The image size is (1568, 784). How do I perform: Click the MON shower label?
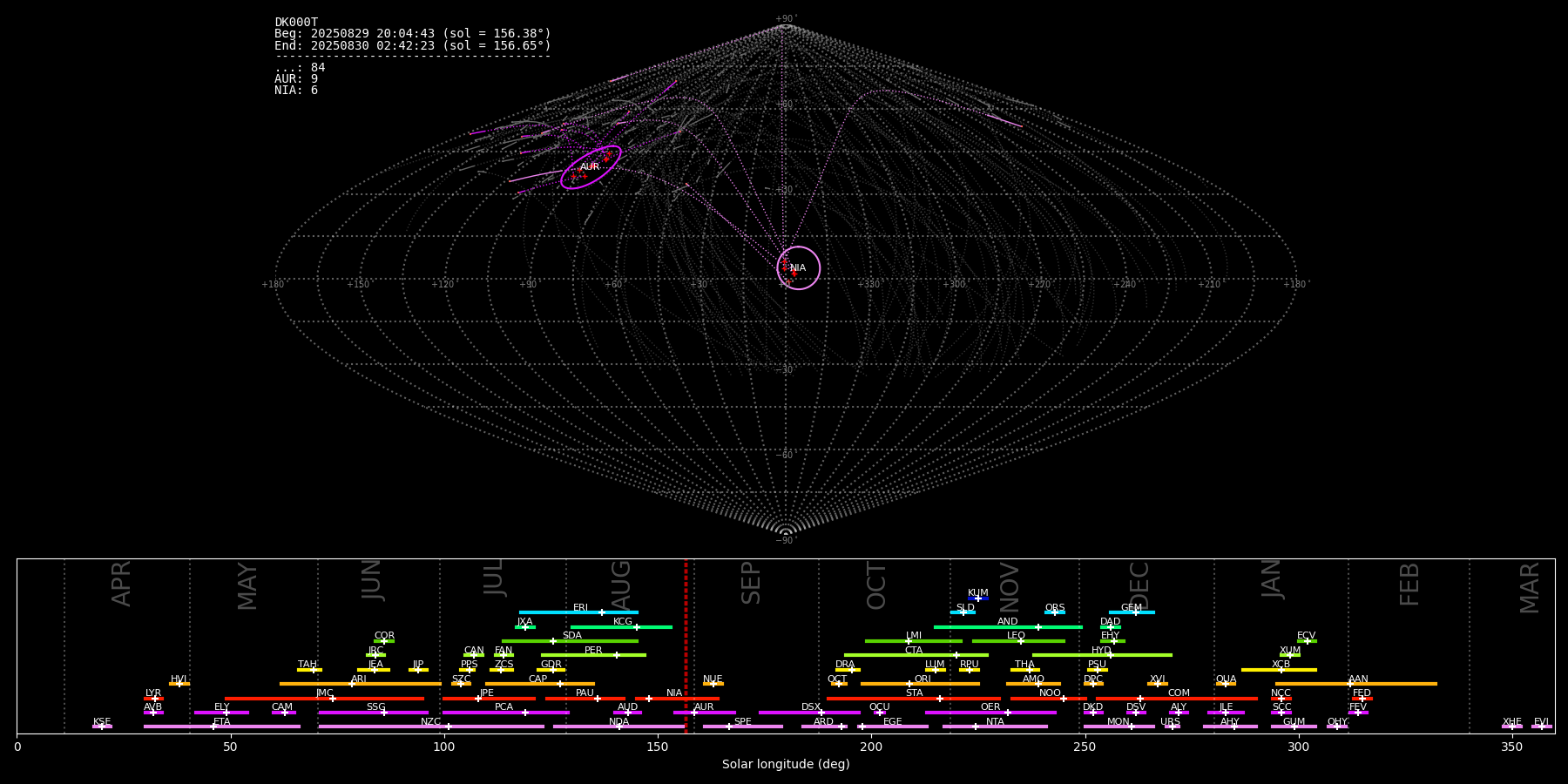(x=1119, y=722)
